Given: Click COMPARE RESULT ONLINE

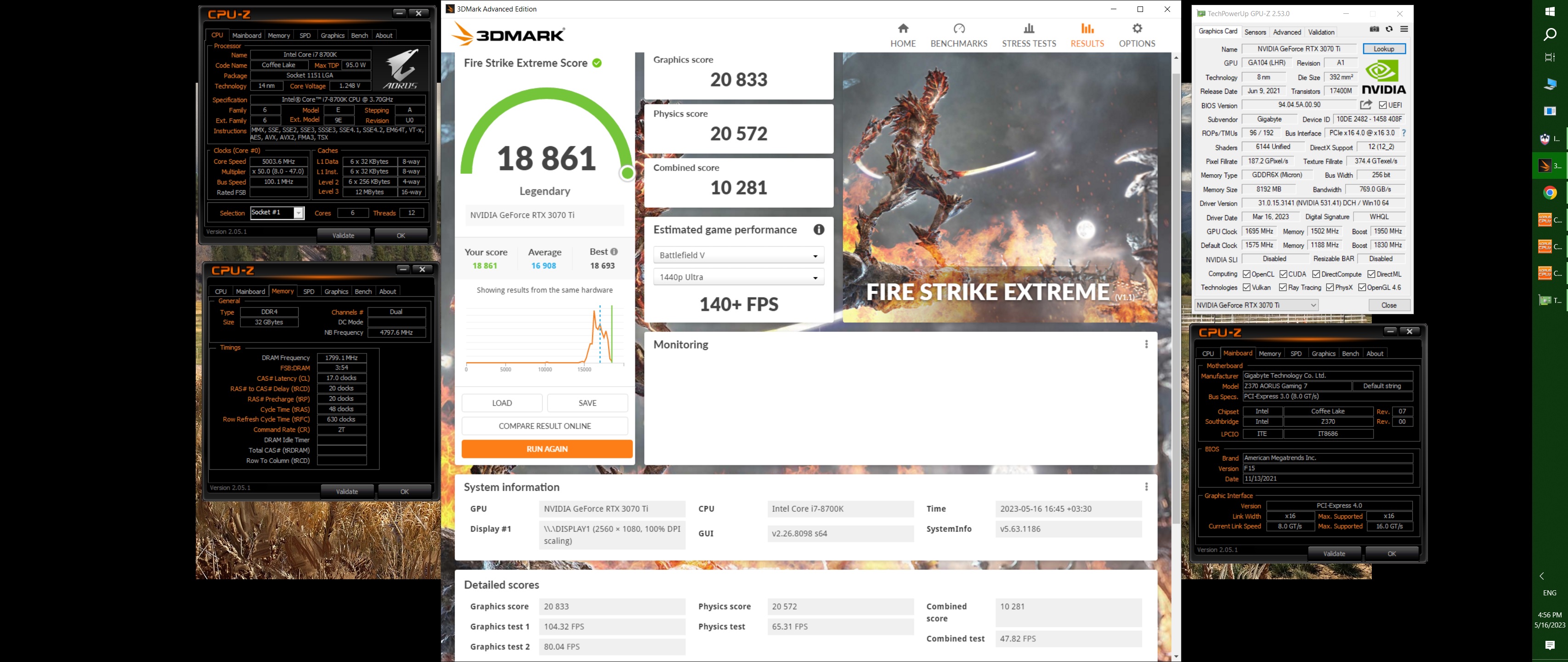Looking at the screenshot, I should click(x=545, y=426).
